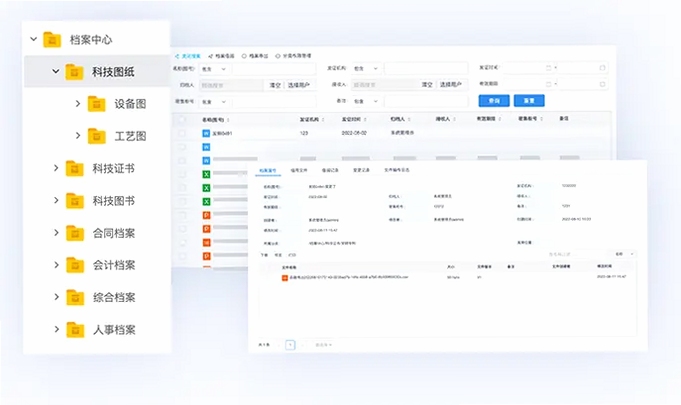
Task: Click the 合同档案 folder icon
Action: [x=75, y=233]
